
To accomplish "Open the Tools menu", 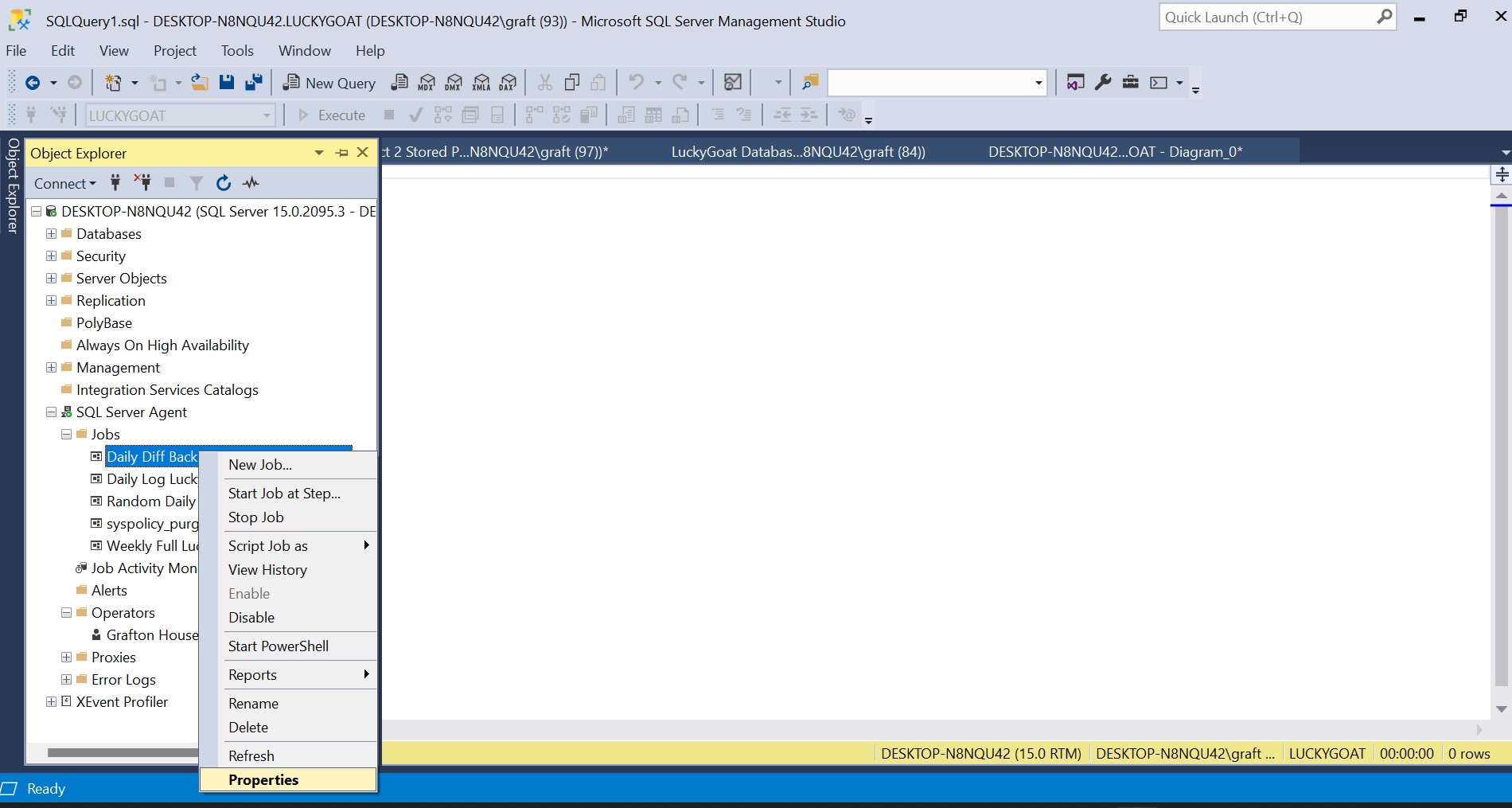I will tap(237, 51).
